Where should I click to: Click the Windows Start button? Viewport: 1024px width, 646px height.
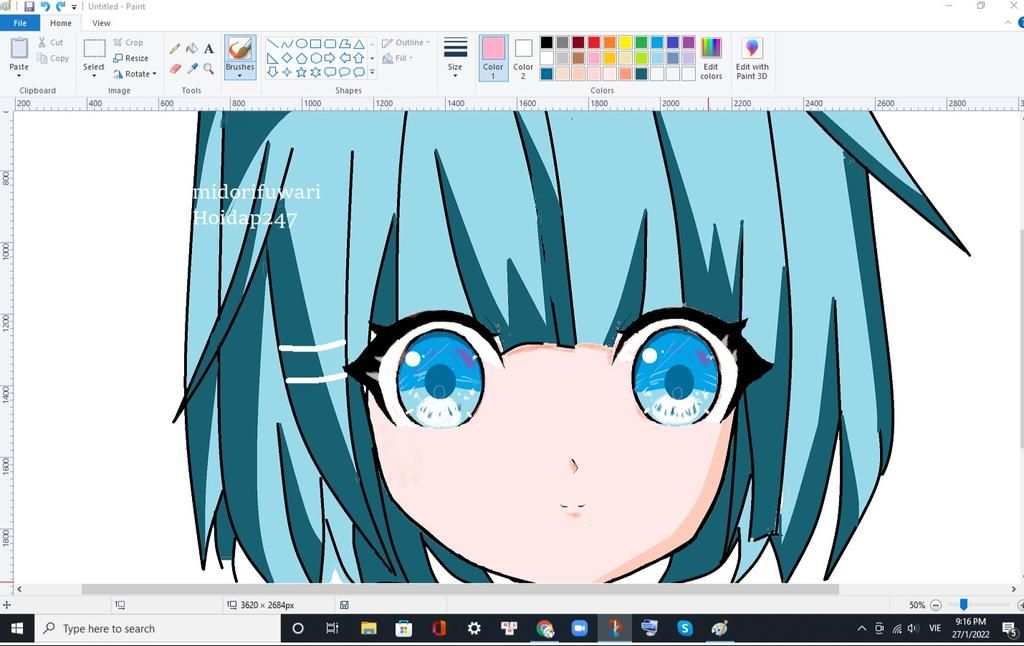point(17,628)
